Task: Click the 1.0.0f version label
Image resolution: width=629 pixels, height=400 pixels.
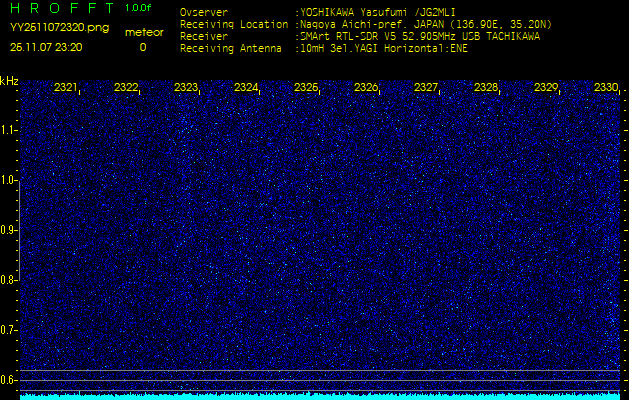Action: [x=139, y=8]
